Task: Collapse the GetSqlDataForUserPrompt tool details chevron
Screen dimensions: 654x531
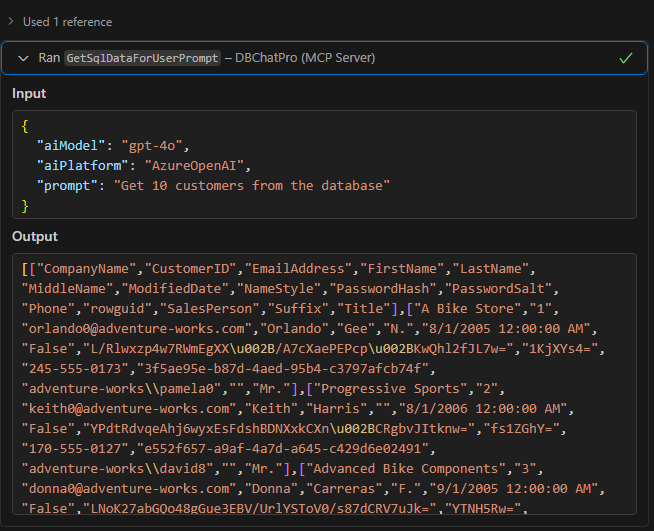Action: [x=23, y=58]
